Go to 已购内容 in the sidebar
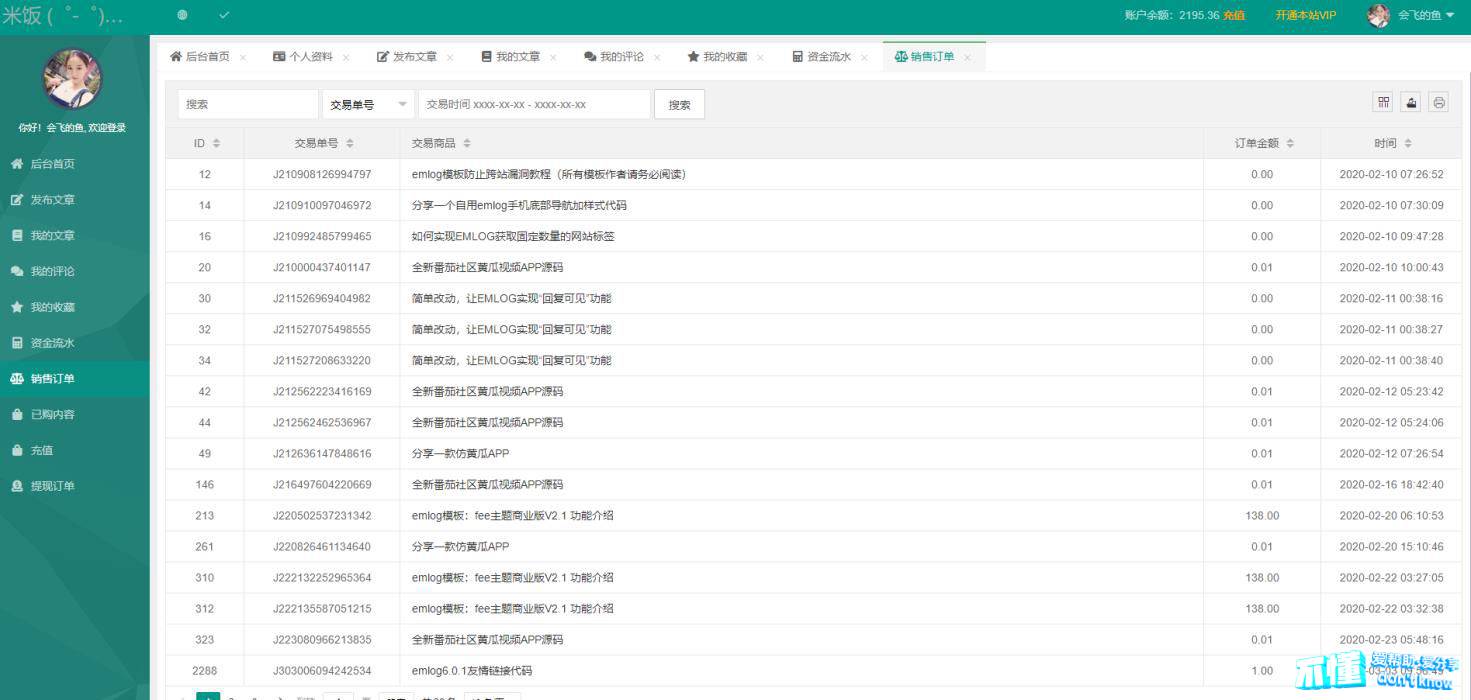The image size is (1471, 700). [52, 414]
